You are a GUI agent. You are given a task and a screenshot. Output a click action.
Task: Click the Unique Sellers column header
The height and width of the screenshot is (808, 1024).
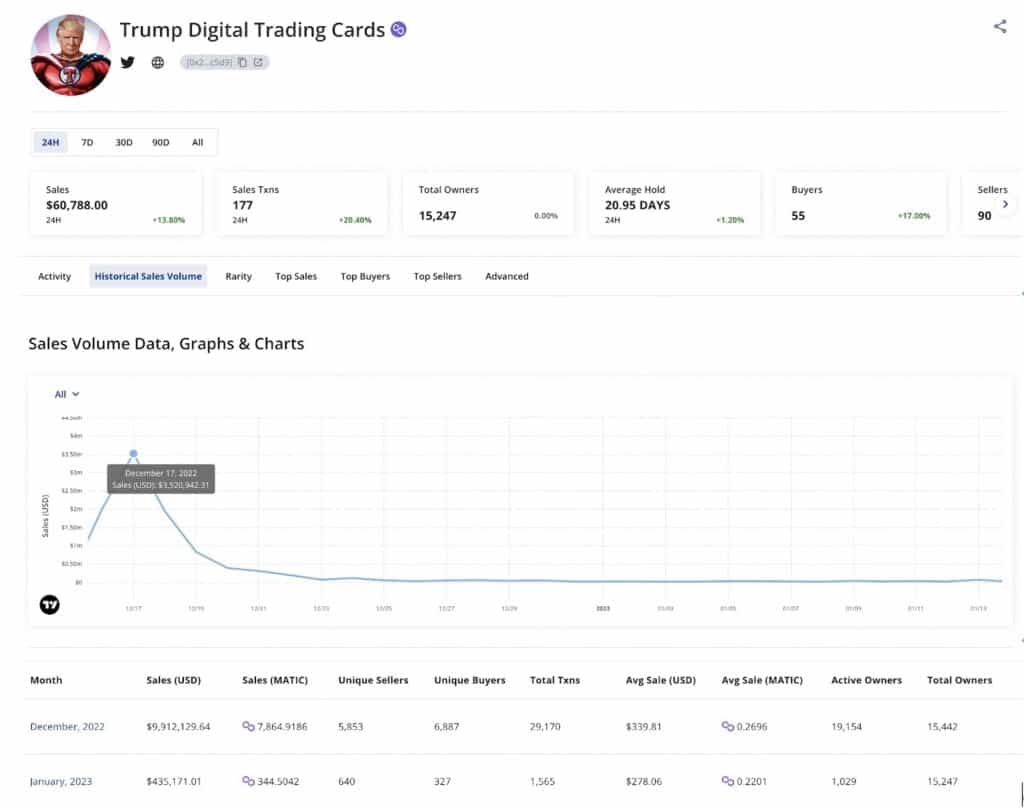pyautogui.click(x=373, y=680)
